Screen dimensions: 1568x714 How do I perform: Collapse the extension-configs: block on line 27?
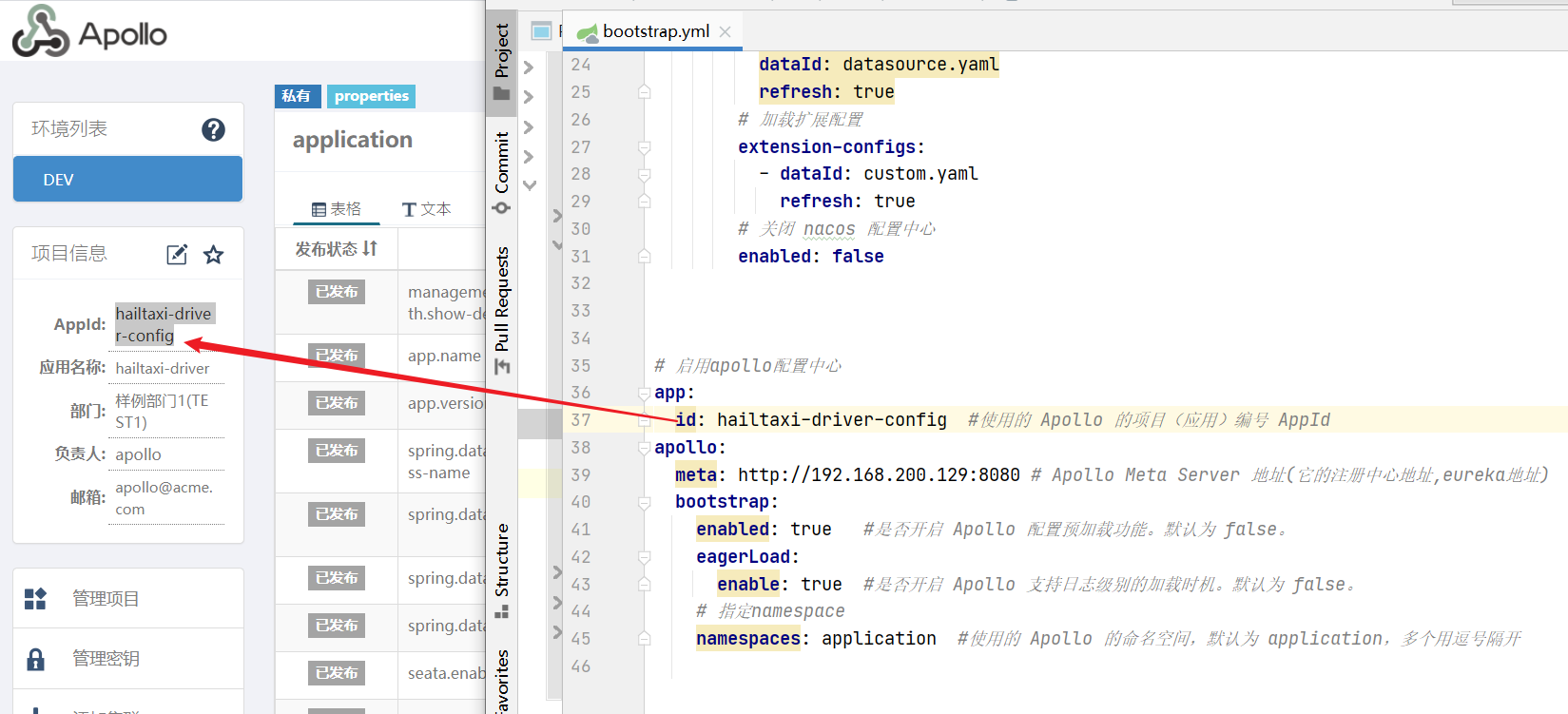pos(645,147)
